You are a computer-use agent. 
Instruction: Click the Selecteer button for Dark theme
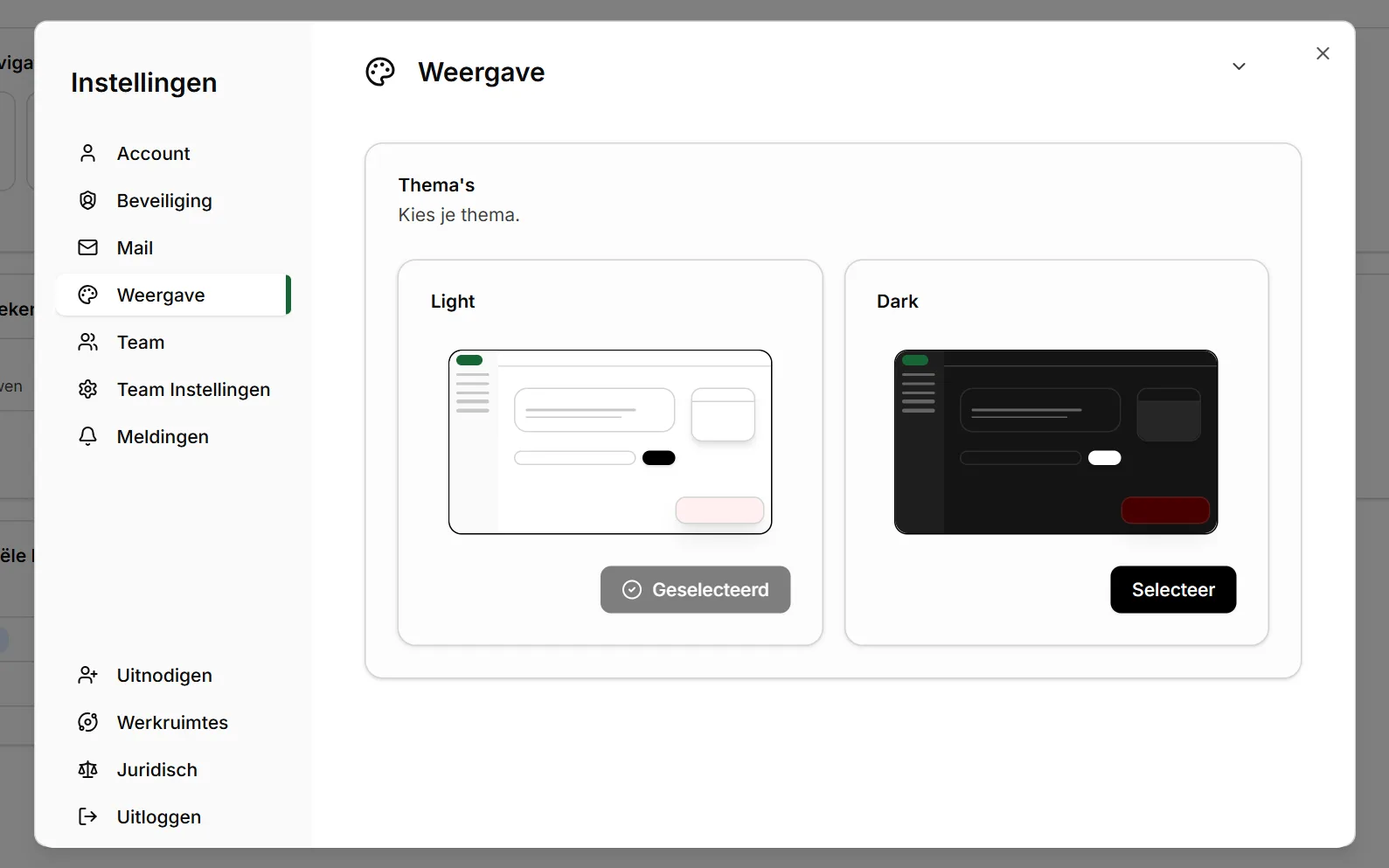pos(1173,589)
